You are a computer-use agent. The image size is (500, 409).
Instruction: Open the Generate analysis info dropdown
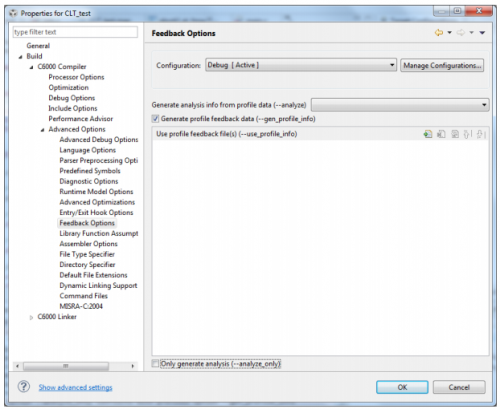point(400,105)
